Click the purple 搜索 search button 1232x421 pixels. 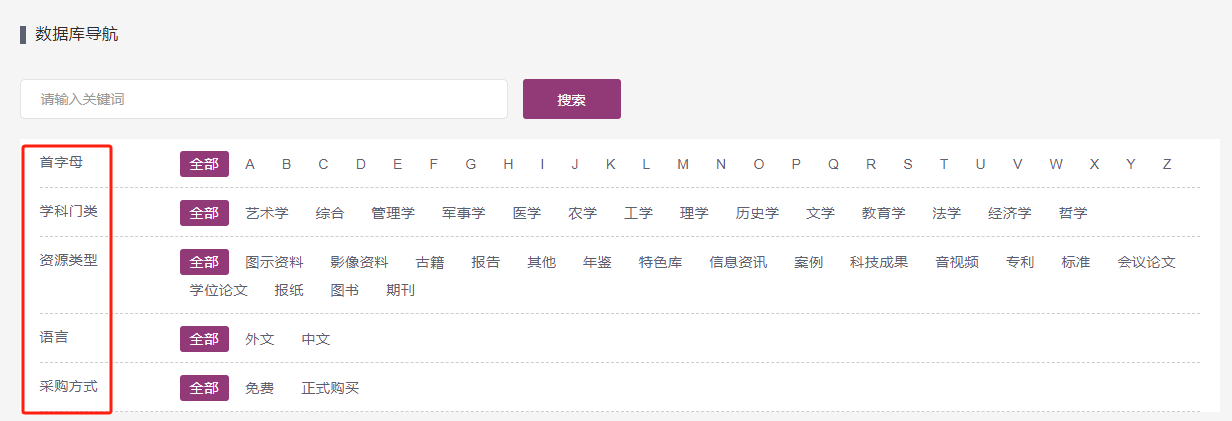click(571, 99)
